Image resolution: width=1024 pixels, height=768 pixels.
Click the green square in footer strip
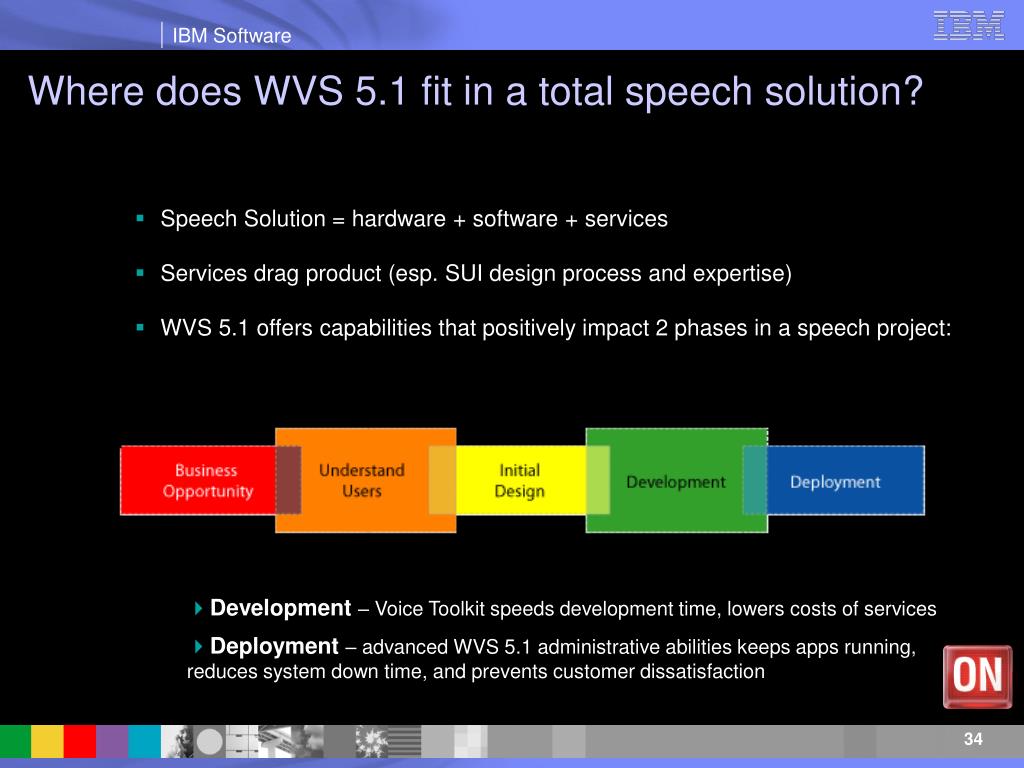16,741
